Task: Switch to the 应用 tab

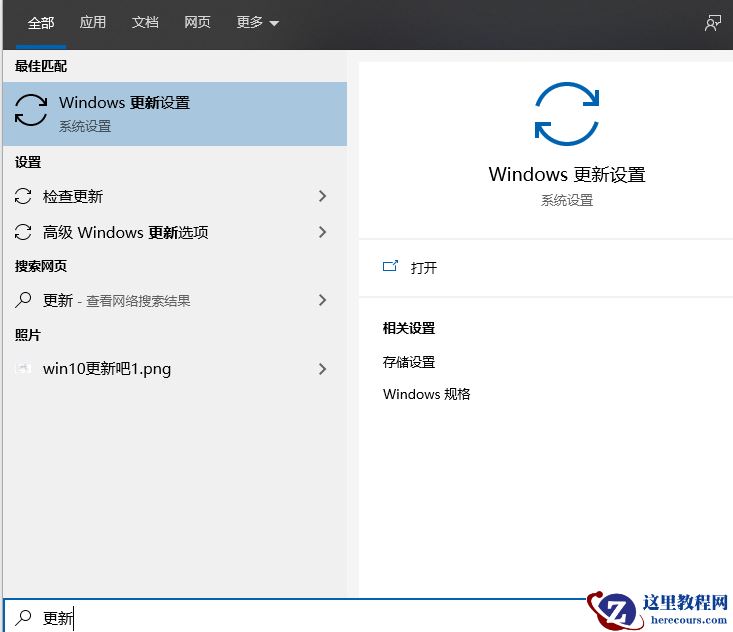Action: (93, 22)
